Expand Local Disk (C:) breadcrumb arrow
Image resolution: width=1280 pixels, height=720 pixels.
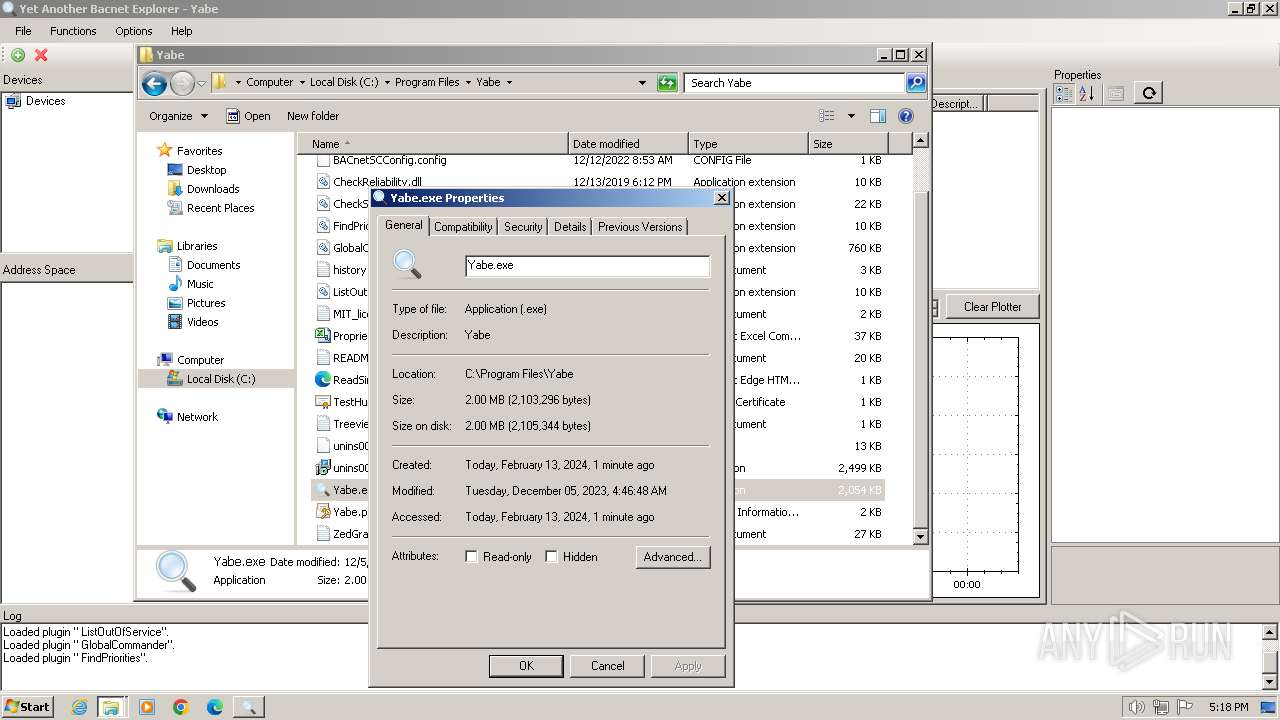coord(387,83)
